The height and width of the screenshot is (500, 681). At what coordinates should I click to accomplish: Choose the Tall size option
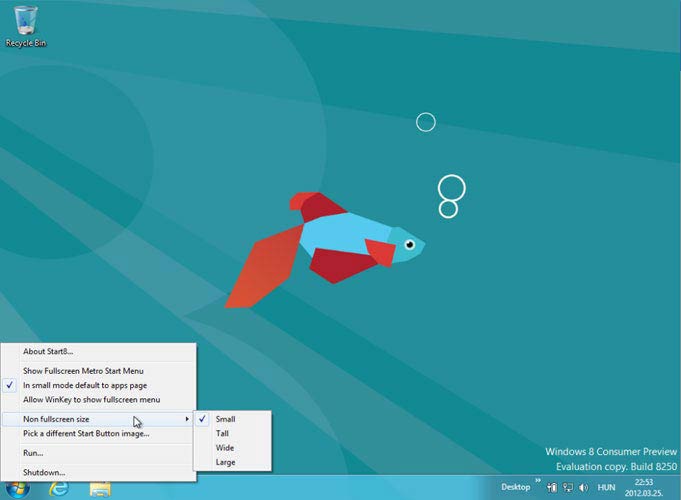point(223,433)
